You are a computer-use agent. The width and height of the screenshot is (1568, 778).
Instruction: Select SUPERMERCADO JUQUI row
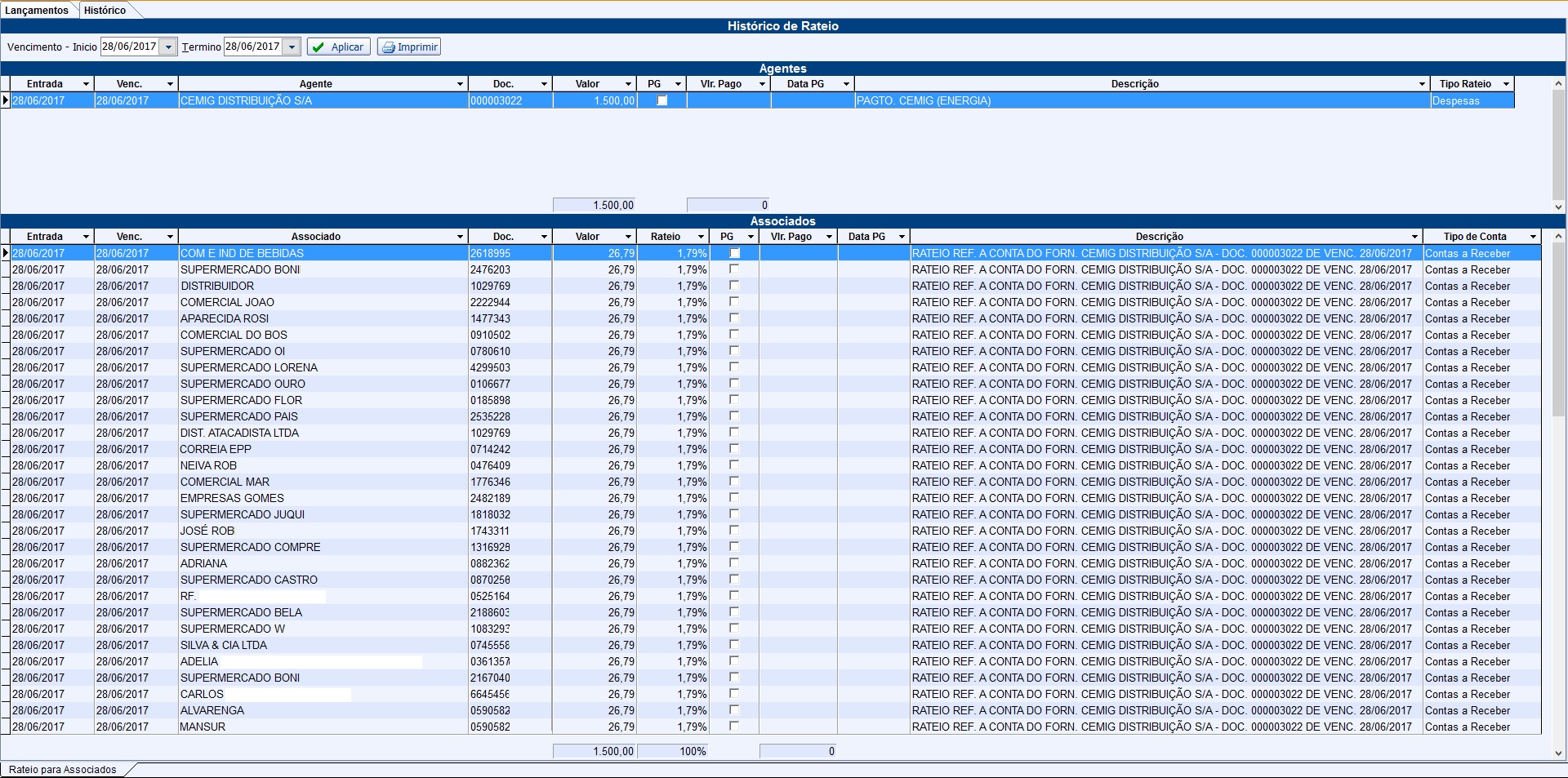tap(771, 514)
